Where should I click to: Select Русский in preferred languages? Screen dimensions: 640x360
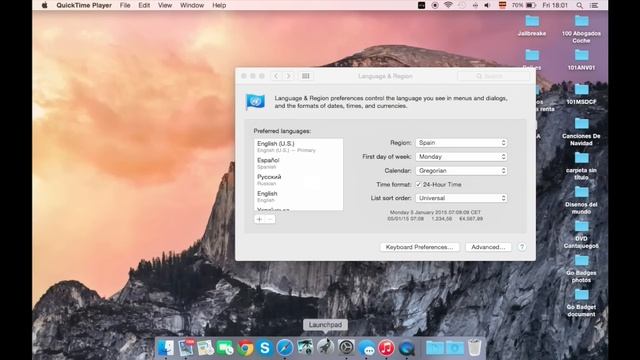[298, 180]
